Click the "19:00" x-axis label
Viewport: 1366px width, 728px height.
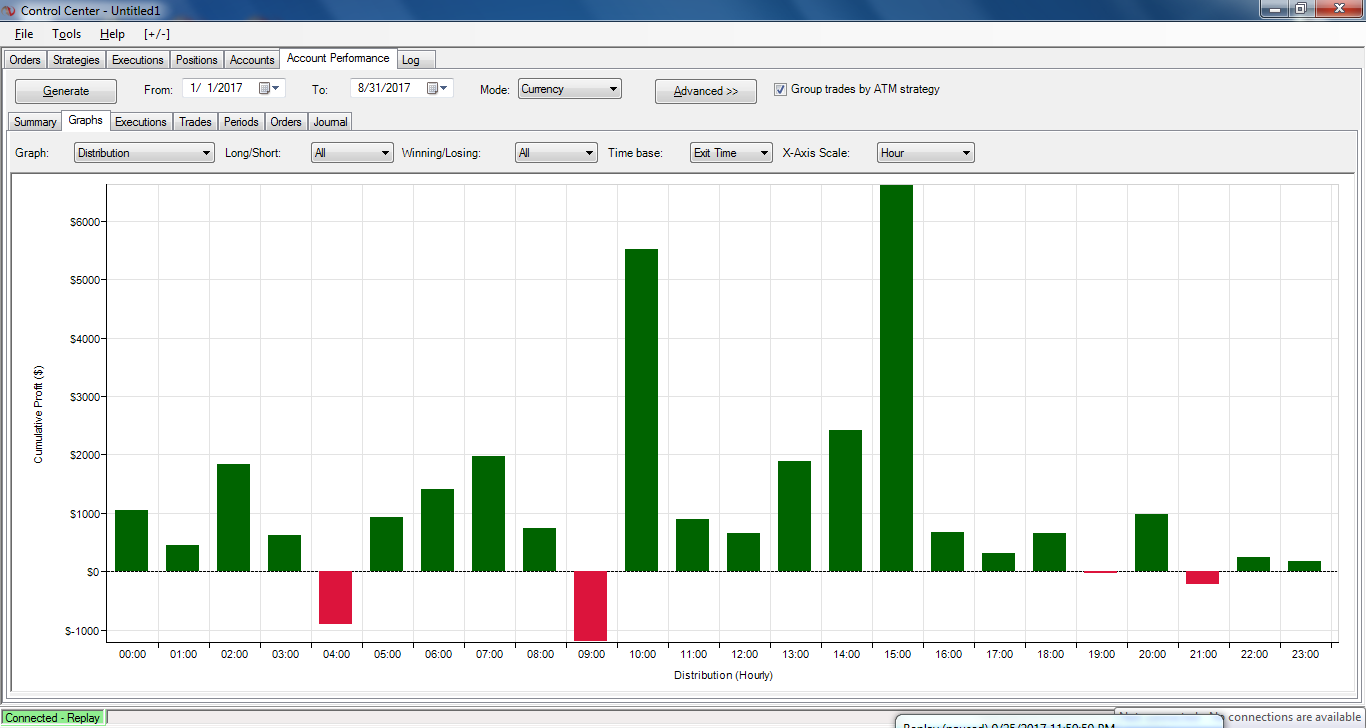coord(1100,654)
